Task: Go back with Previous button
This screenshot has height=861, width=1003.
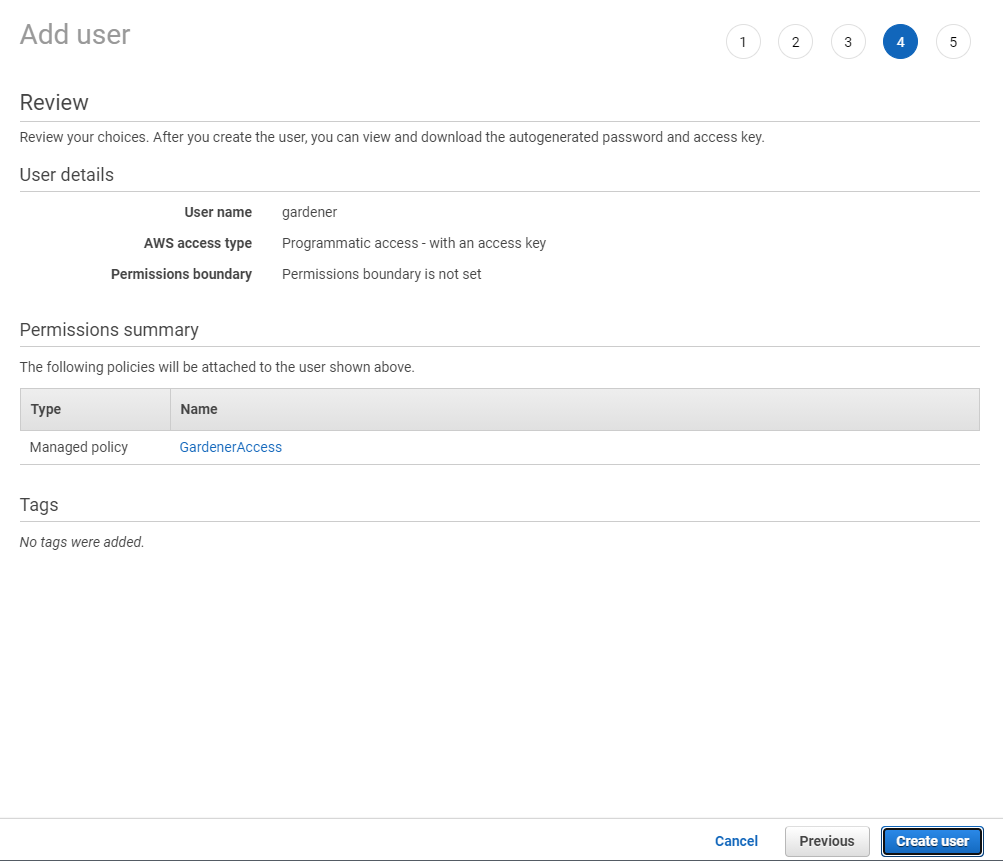Action: 826,841
